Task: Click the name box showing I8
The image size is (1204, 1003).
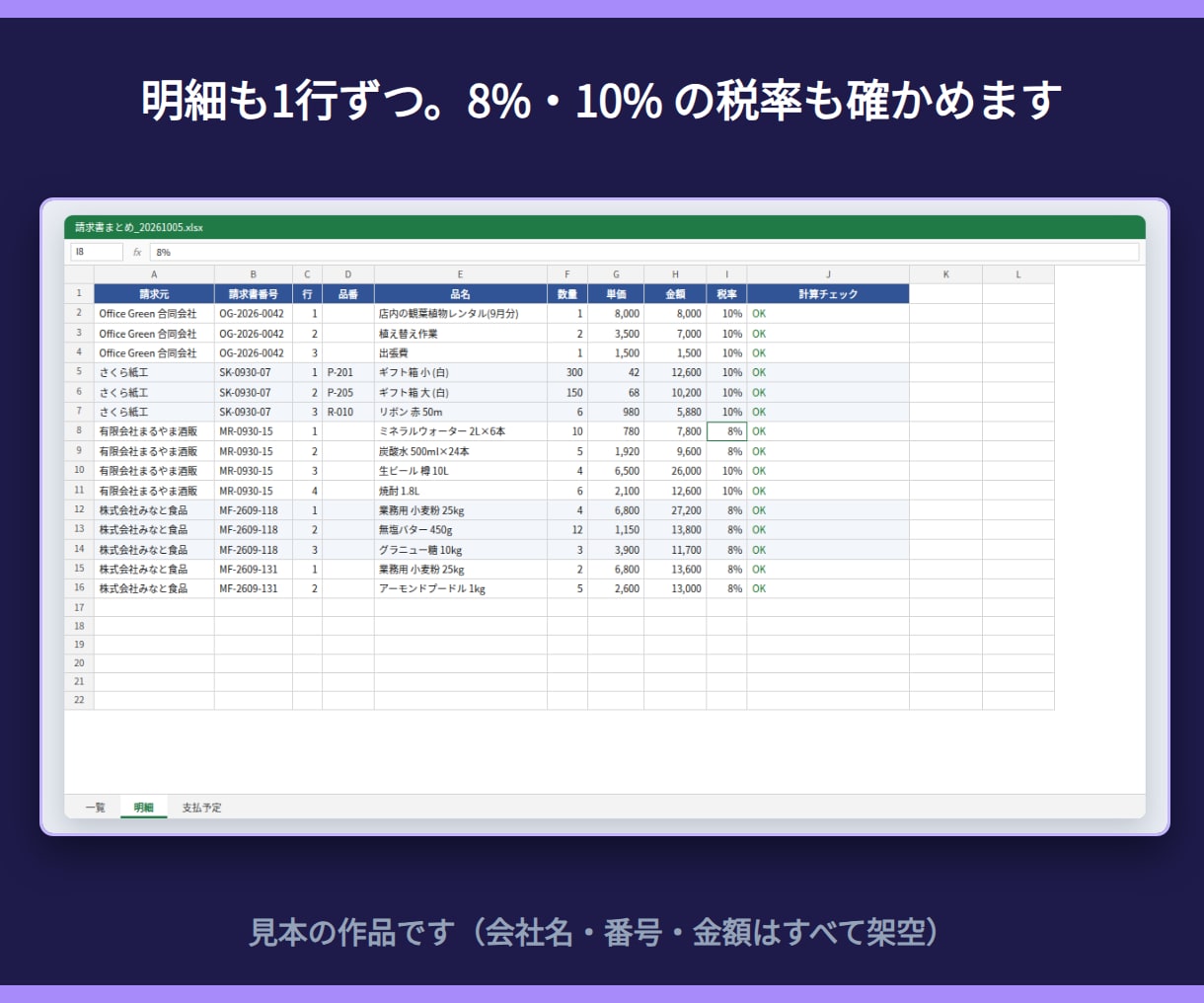Action: click(x=97, y=253)
